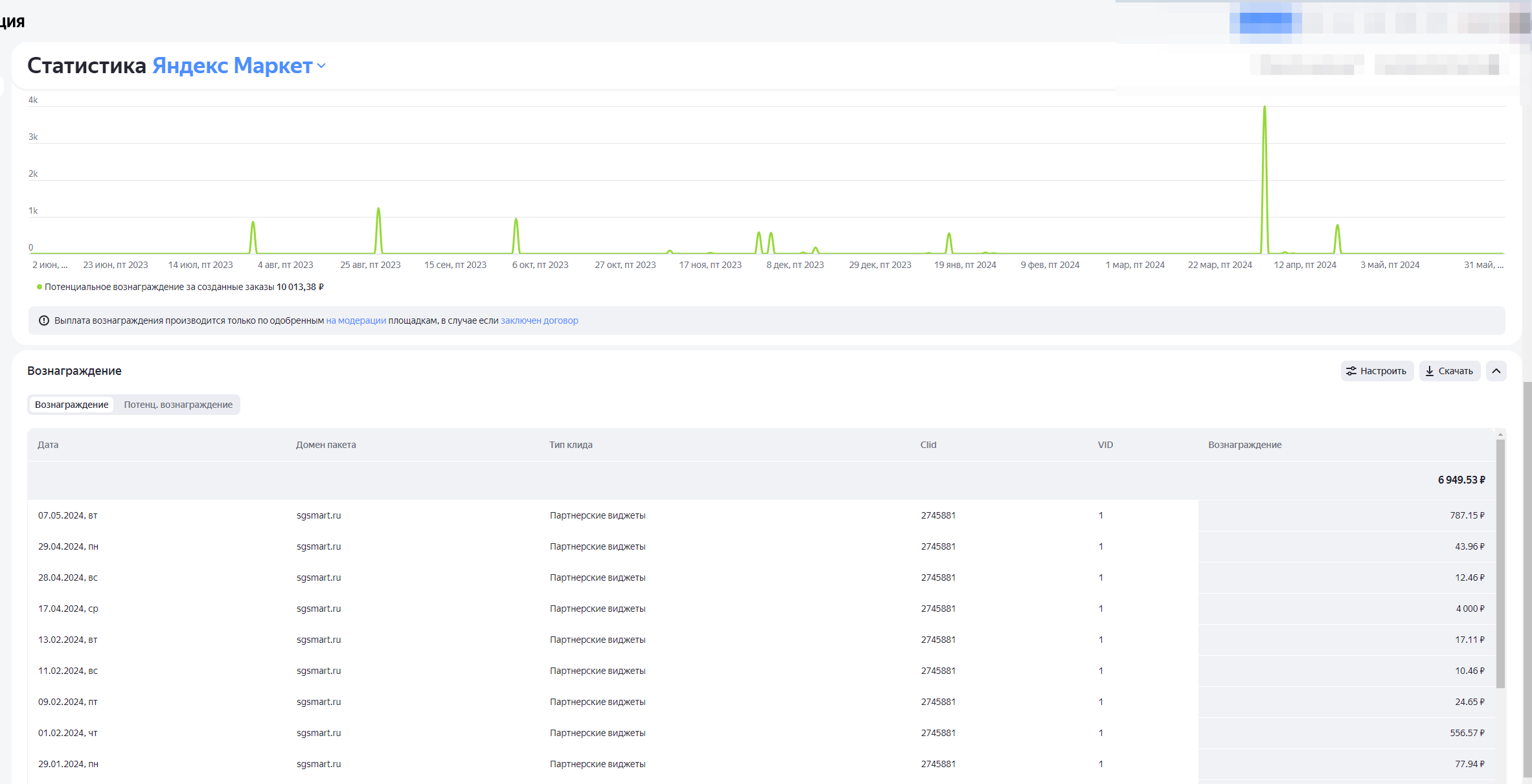The width and height of the screenshot is (1532, 784).
Task: Click reward value 4 000 ₽
Action: click(1470, 609)
